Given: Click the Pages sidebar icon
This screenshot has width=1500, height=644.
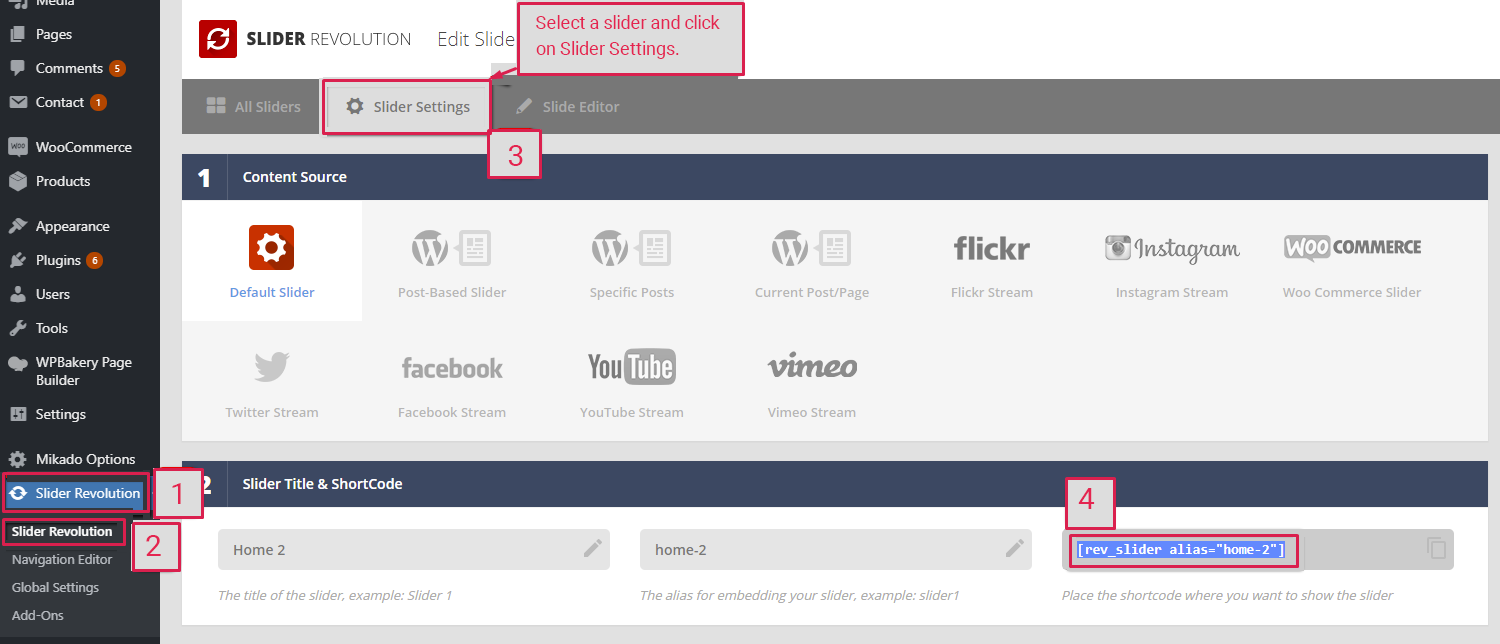Looking at the screenshot, I should pyautogui.click(x=18, y=34).
